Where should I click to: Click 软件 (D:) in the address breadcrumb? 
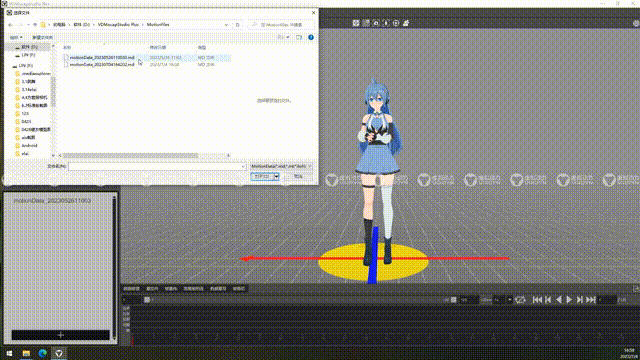pyautogui.click(x=82, y=25)
